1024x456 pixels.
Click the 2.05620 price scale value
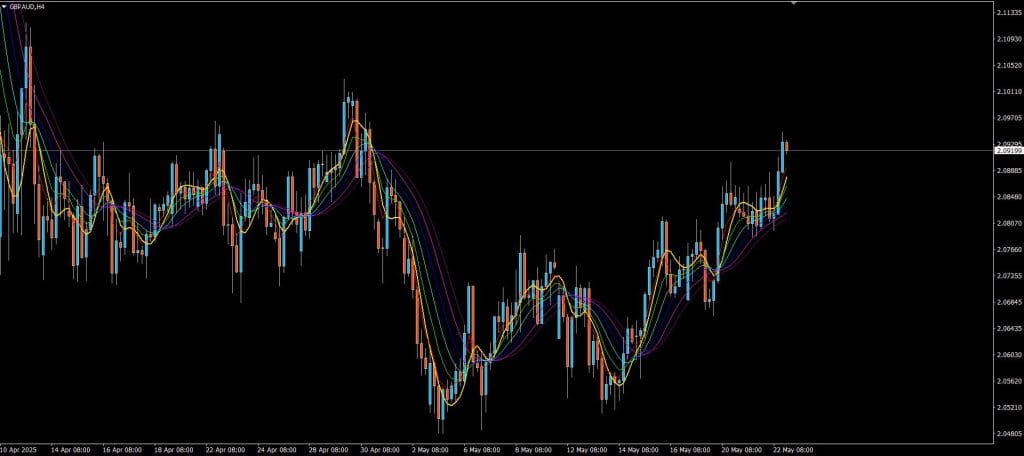point(1010,381)
